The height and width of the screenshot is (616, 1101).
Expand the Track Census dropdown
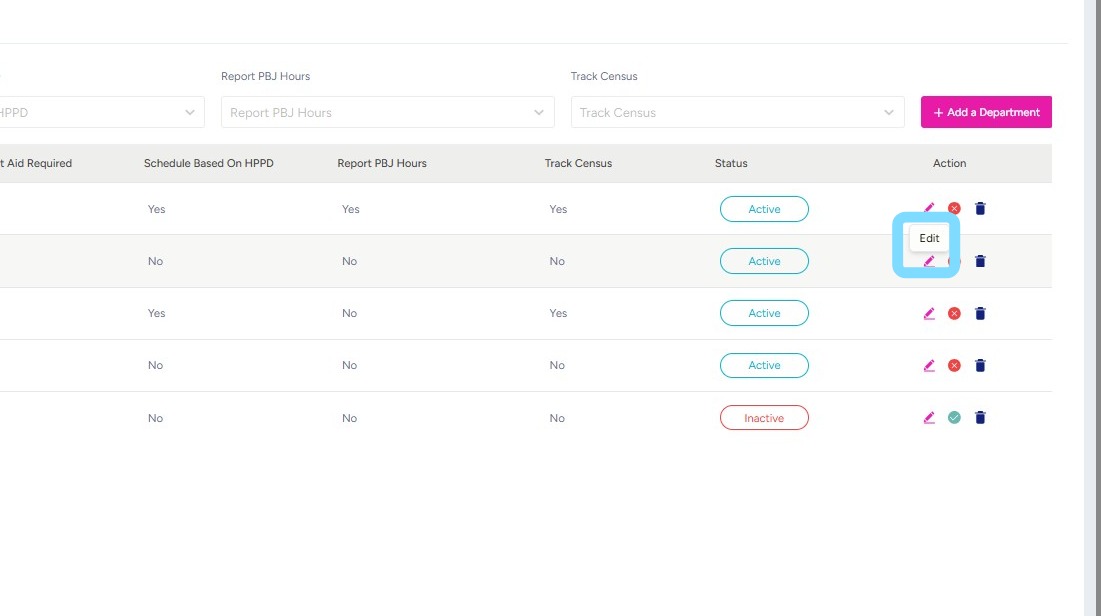tap(737, 113)
